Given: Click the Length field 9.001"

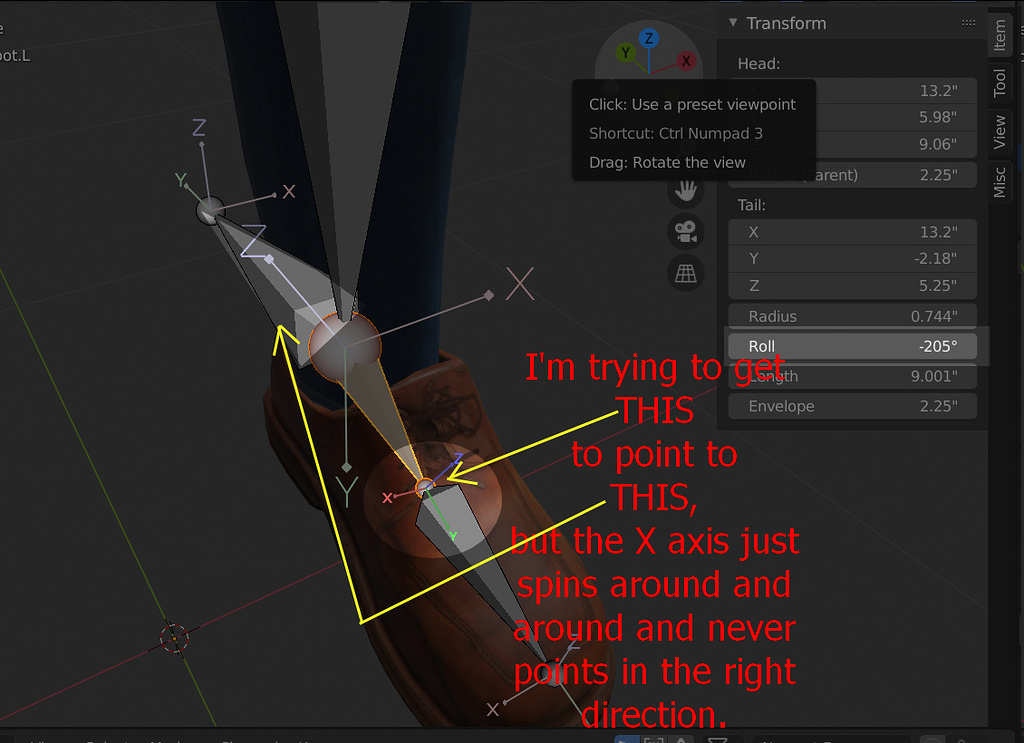Looking at the screenshot, I should coord(852,376).
